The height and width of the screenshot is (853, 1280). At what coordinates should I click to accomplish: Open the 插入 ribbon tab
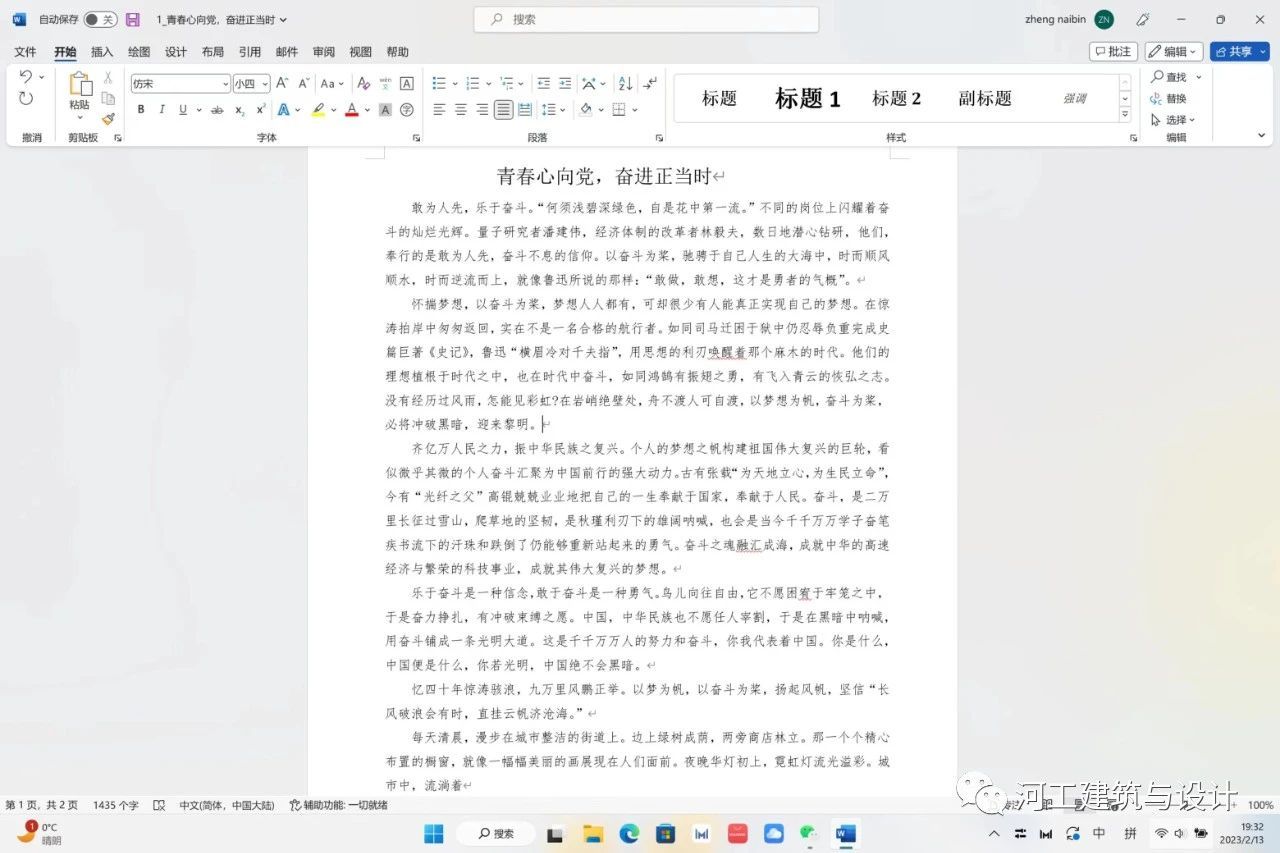102,52
